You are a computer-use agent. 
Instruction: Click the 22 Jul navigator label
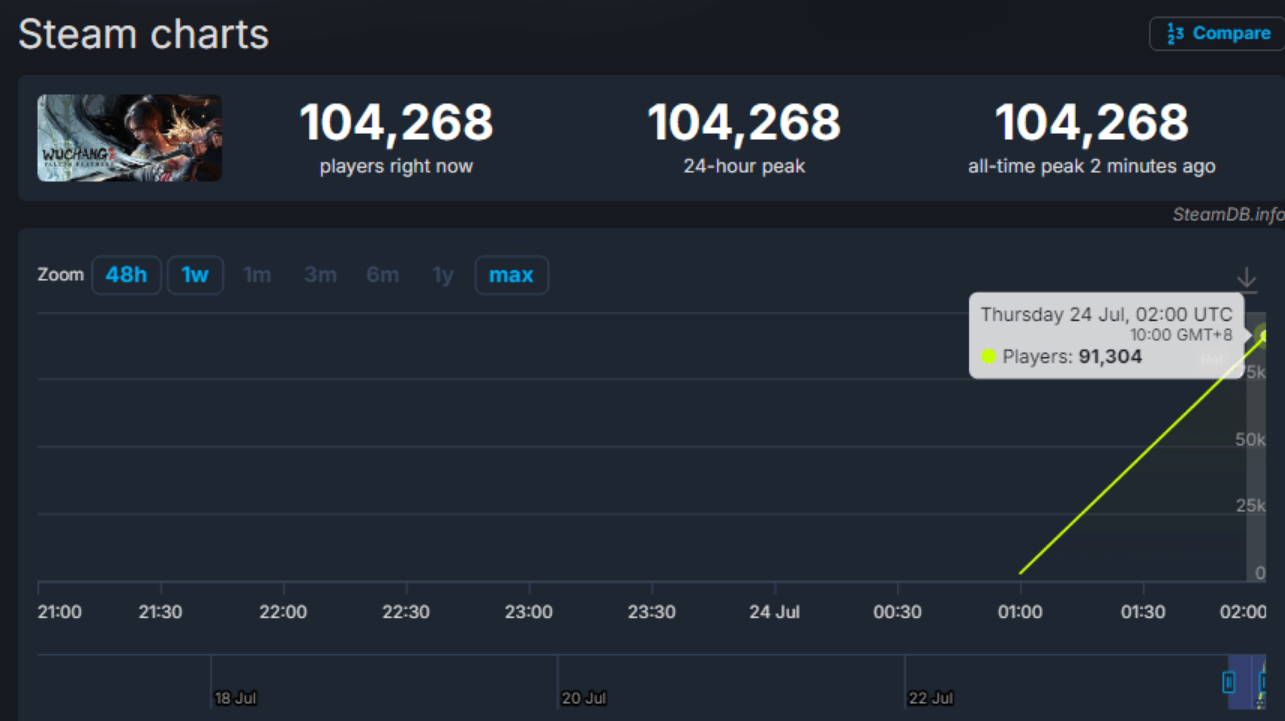pyautogui.click(x=931, y=698)
